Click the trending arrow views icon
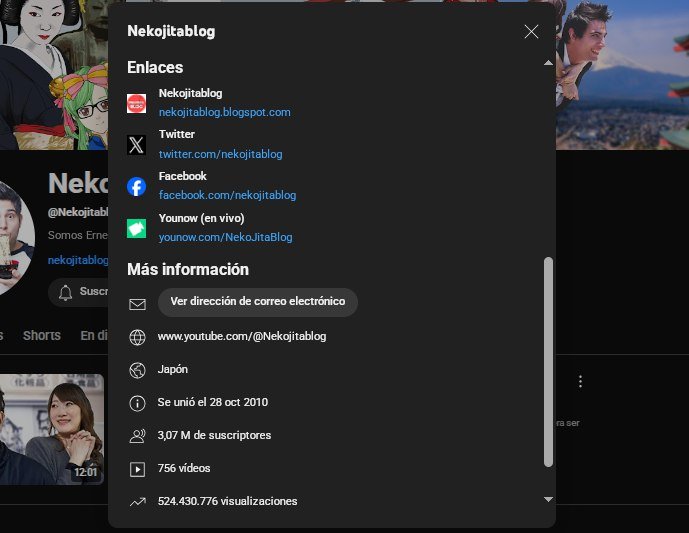This screenshot has width=689, height=533. click(x=138, y=502)
